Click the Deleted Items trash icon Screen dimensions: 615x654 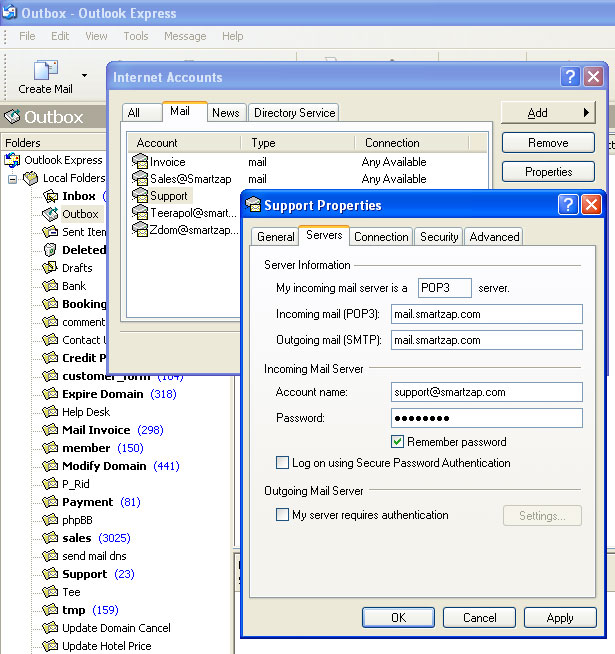[50, 250]
